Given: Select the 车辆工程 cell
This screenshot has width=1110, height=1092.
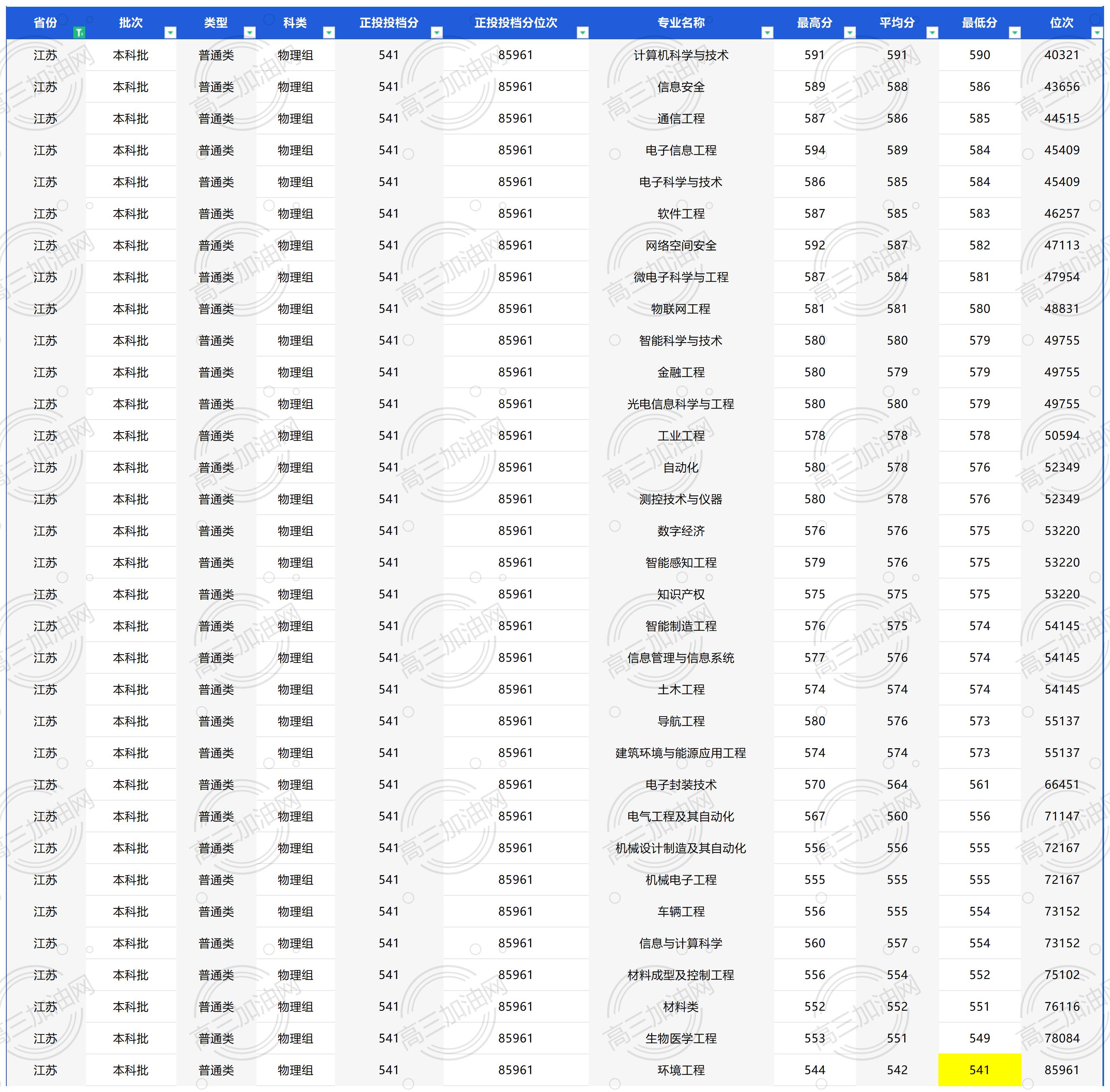Looking at the screenshot, I should (x=681, y=912).
